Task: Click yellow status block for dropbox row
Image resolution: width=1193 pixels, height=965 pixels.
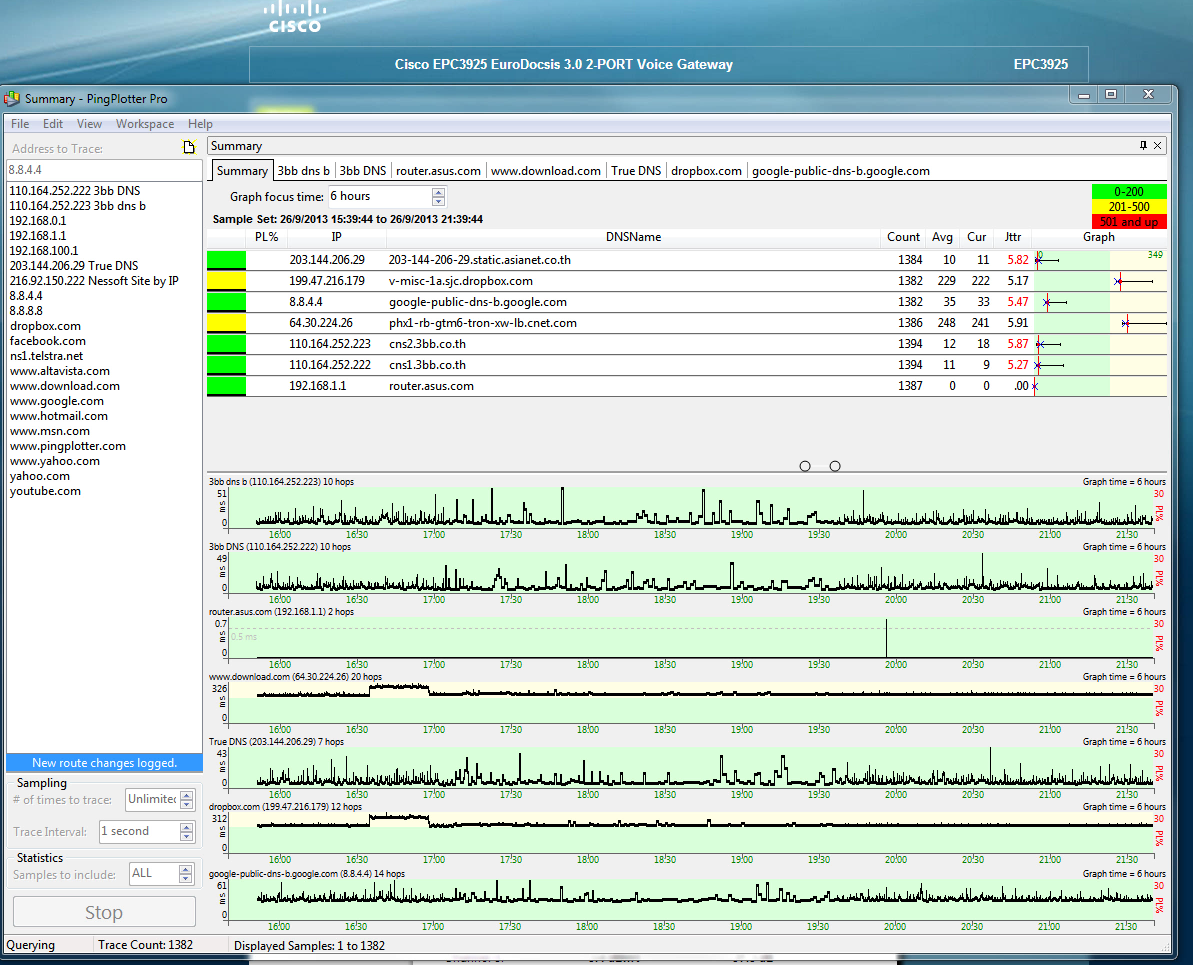Action: (x=226, y=281)
